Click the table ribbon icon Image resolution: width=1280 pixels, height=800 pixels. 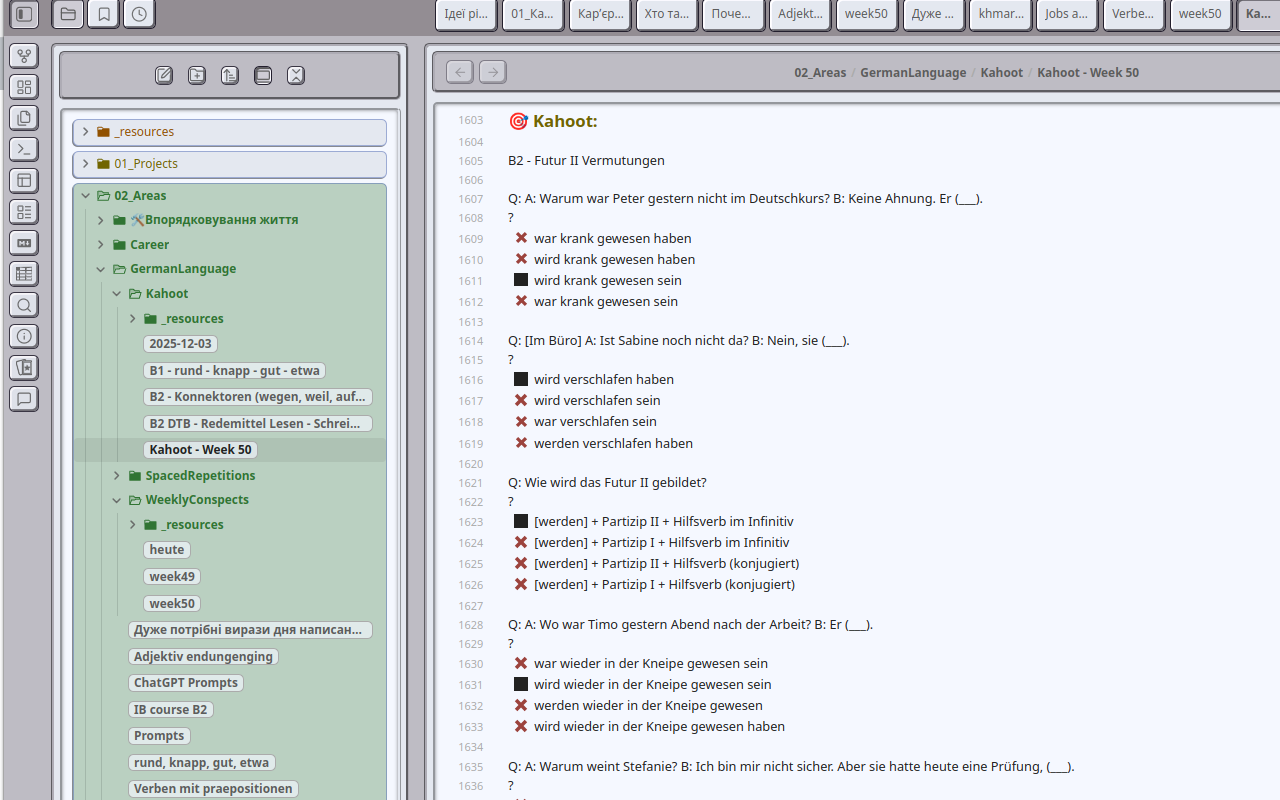pyautogui.click(x=24, y=274)
